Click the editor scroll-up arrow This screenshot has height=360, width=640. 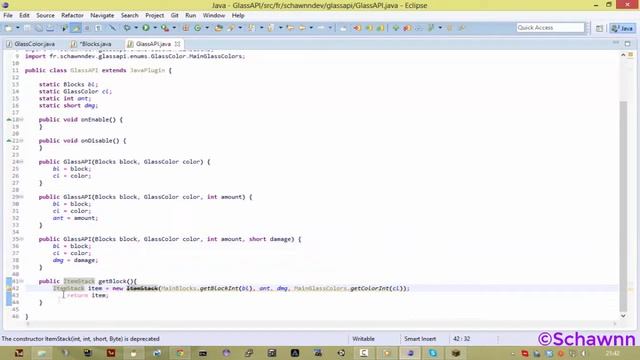623,55
